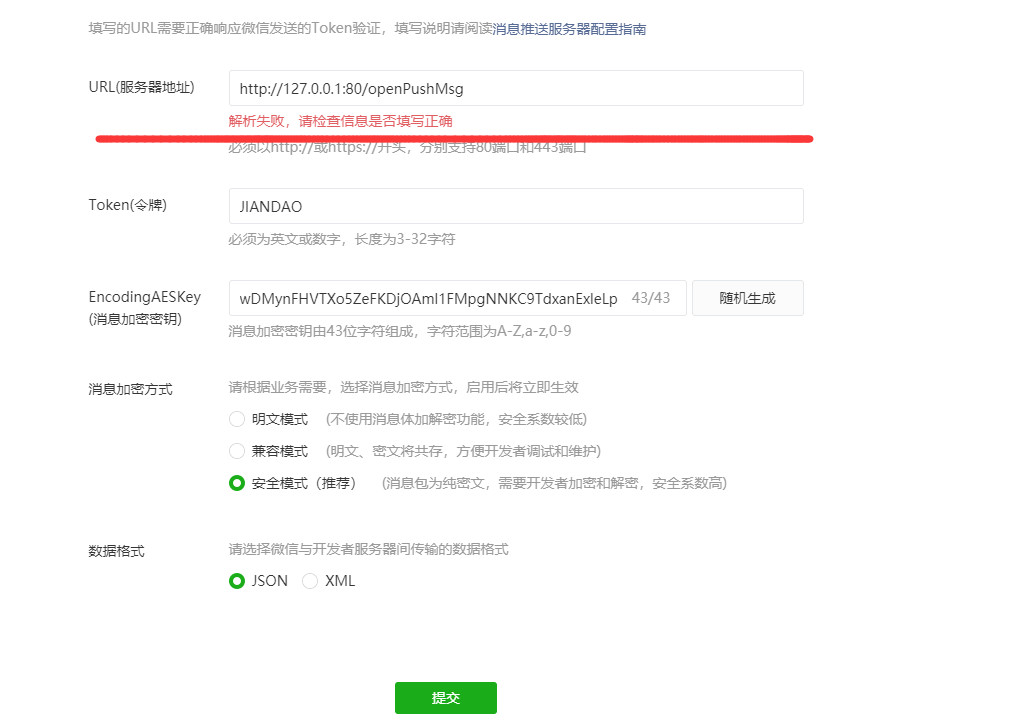
Task: Focus the Token(令牌) input field
Action: click(x=516, y=206)
